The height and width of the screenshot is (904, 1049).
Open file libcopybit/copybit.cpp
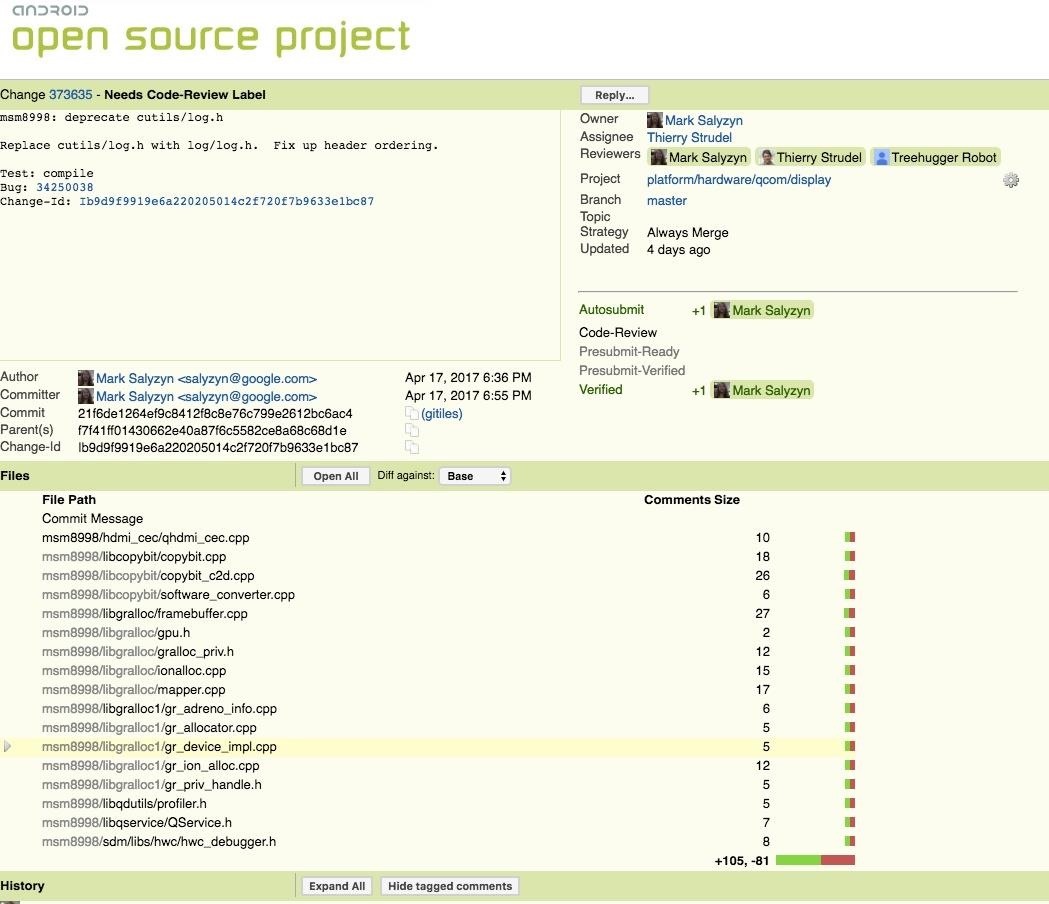coord(134,556)
